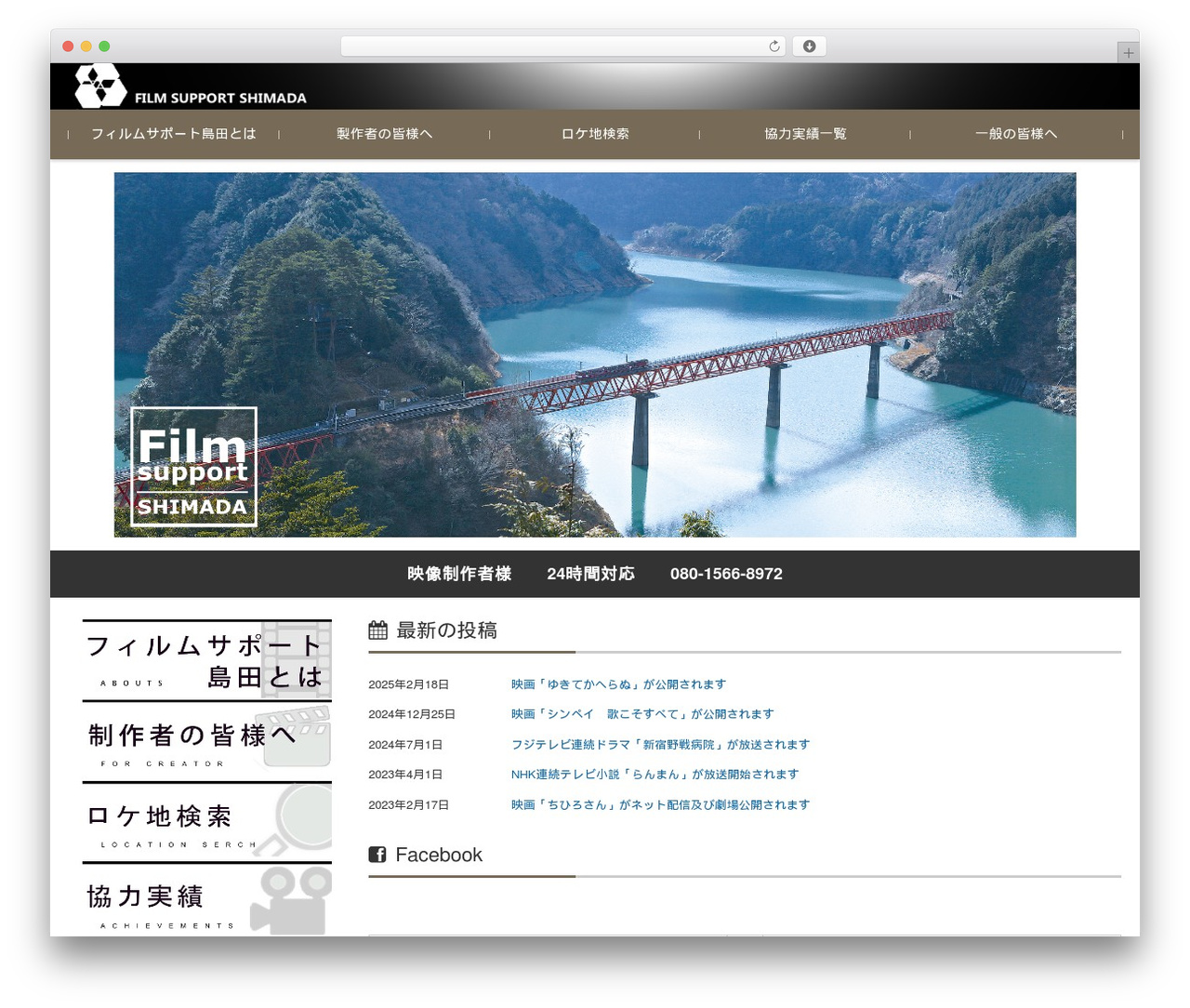Click the Facebook heading text
Image resolution: width=1190 pixels, height=1008 pixels.
(439, 855)
